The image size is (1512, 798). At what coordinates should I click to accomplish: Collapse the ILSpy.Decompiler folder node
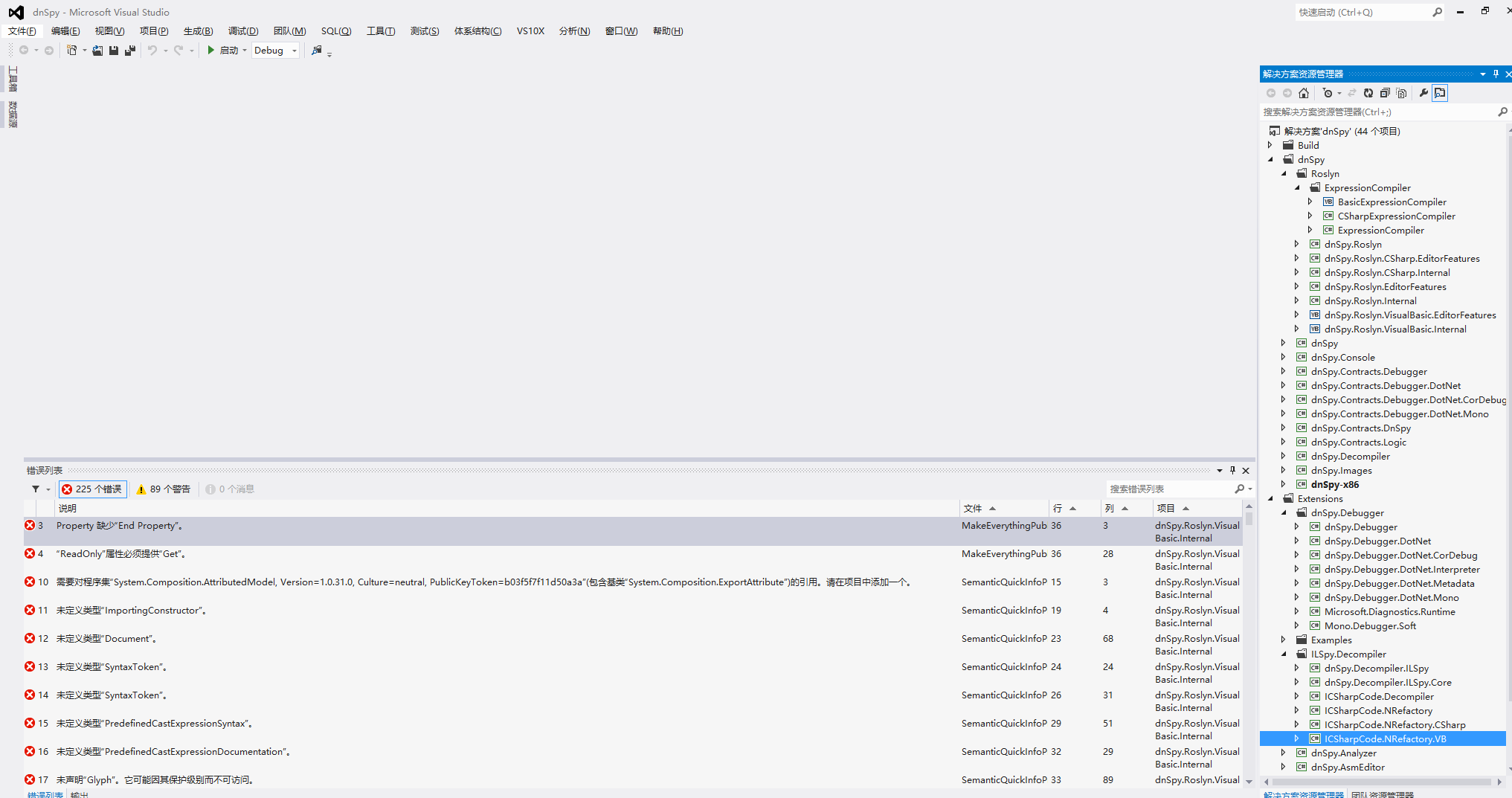pos(1284,654)
